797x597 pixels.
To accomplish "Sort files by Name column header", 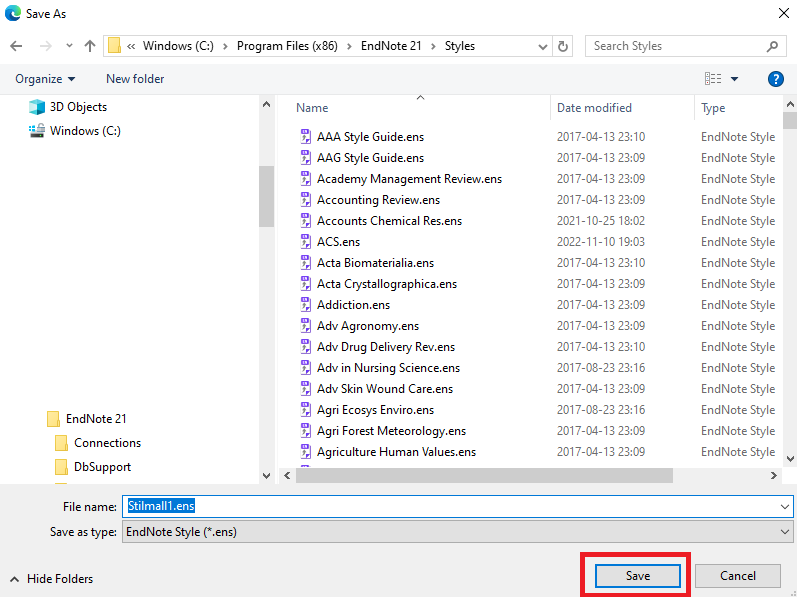I will [312, 108].
